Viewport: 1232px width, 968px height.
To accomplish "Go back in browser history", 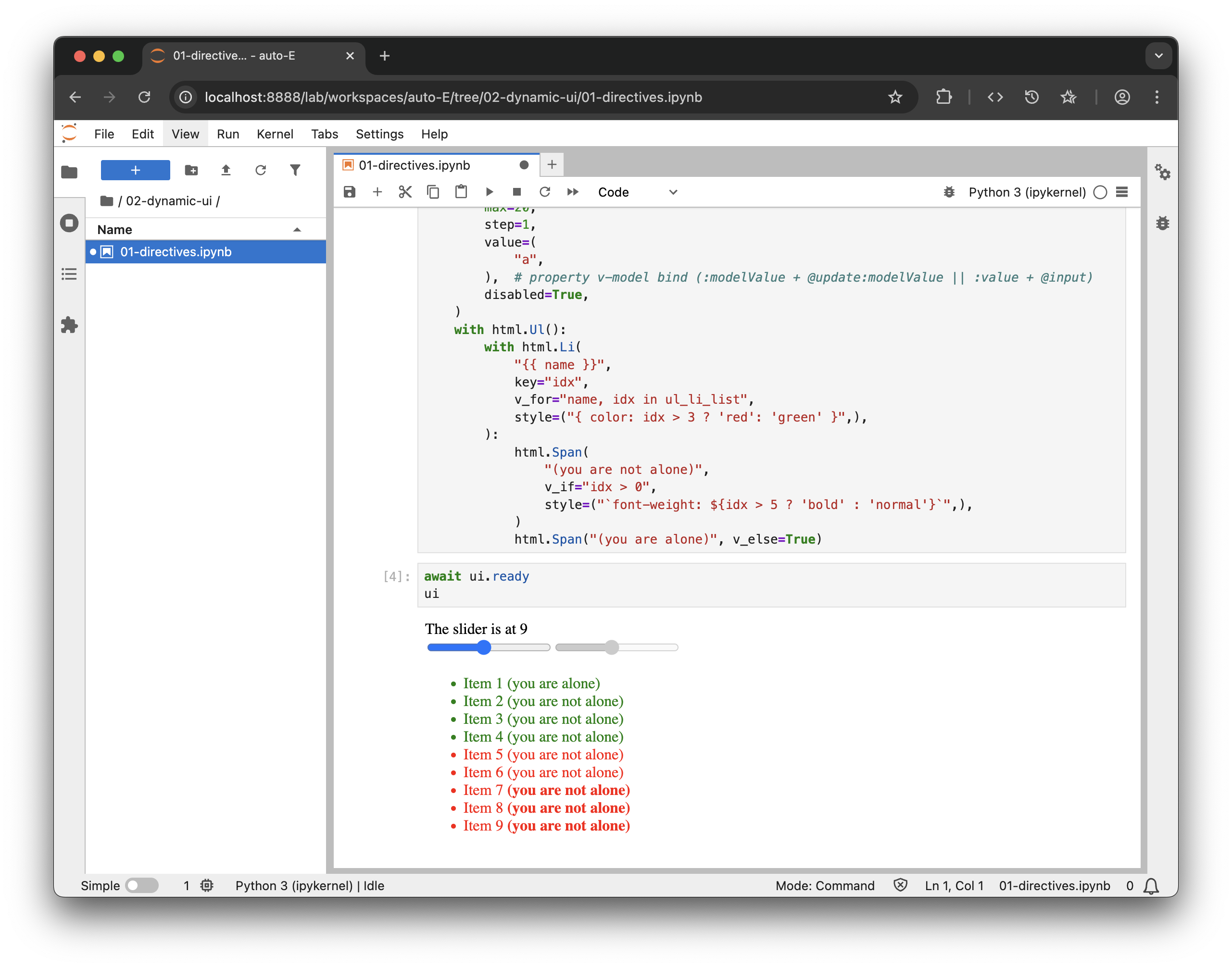I will coord(75,97).
